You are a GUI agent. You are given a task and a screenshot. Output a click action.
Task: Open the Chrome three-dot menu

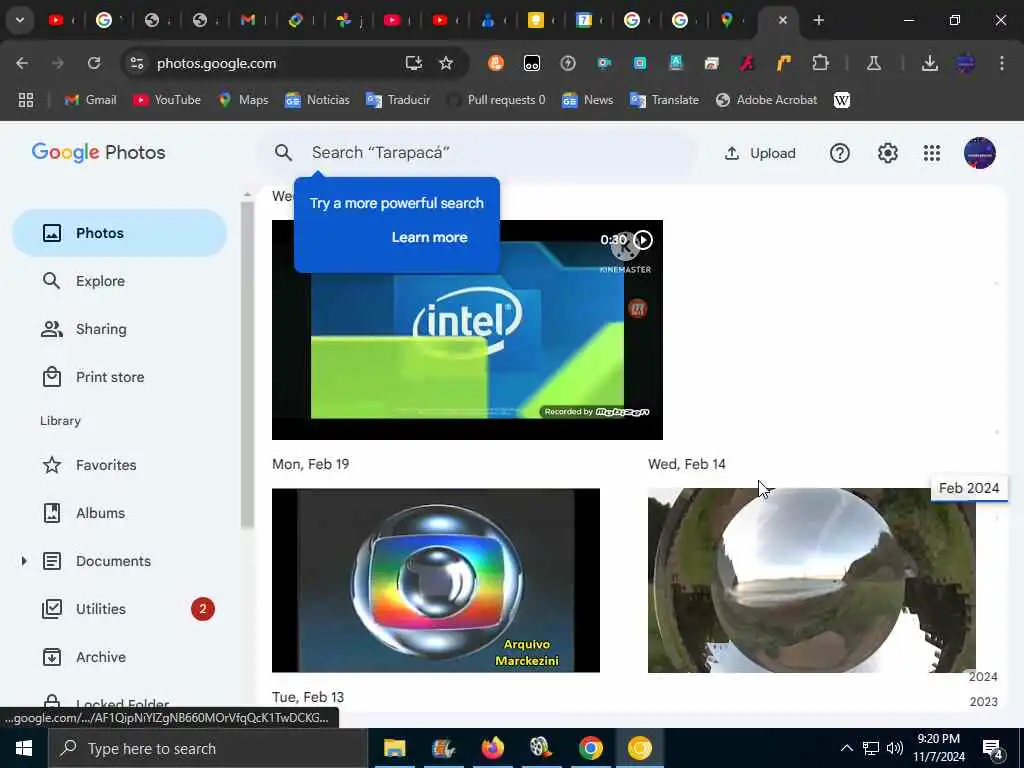(1001, 63)
